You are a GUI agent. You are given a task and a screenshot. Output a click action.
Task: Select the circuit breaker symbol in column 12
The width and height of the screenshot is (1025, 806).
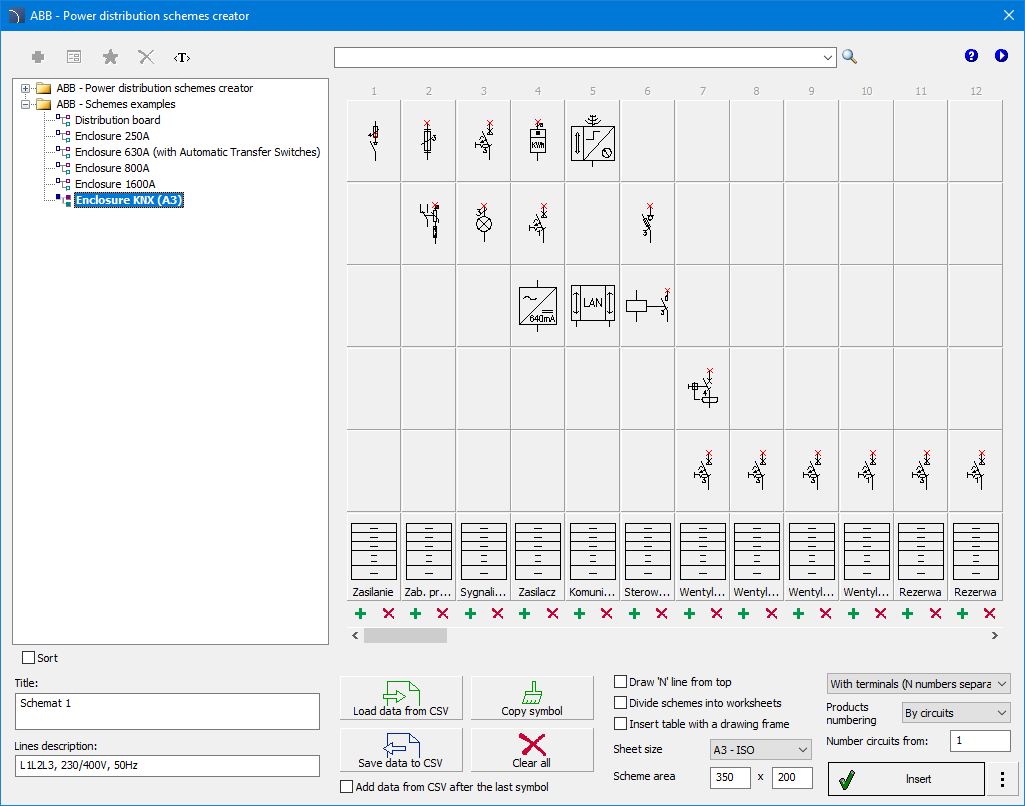click(975, 470)
